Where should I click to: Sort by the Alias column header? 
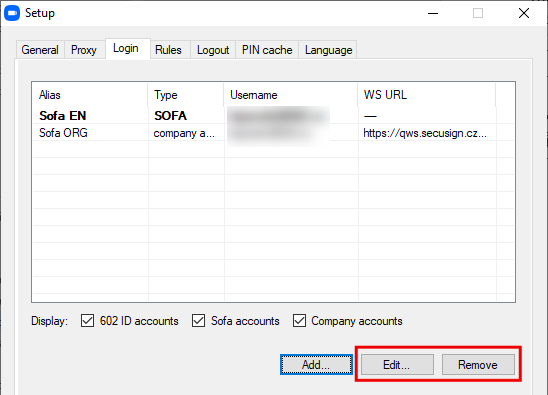(x=90, y=95)
